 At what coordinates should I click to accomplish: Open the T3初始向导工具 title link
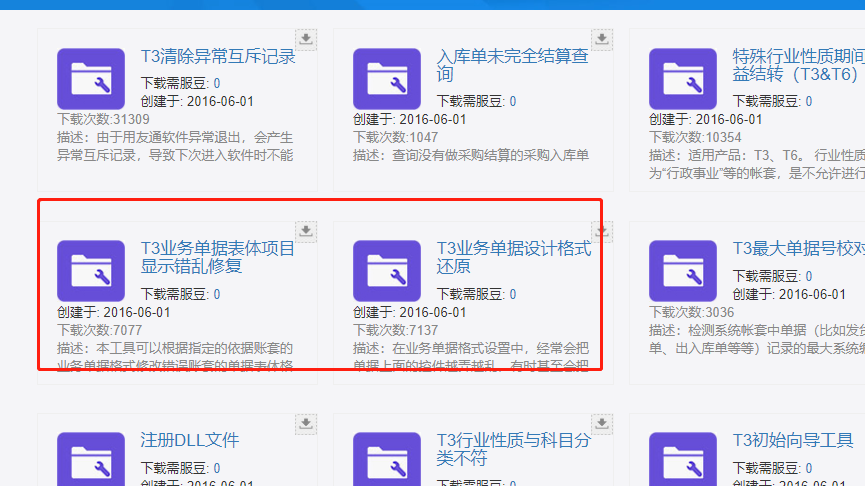793,440
